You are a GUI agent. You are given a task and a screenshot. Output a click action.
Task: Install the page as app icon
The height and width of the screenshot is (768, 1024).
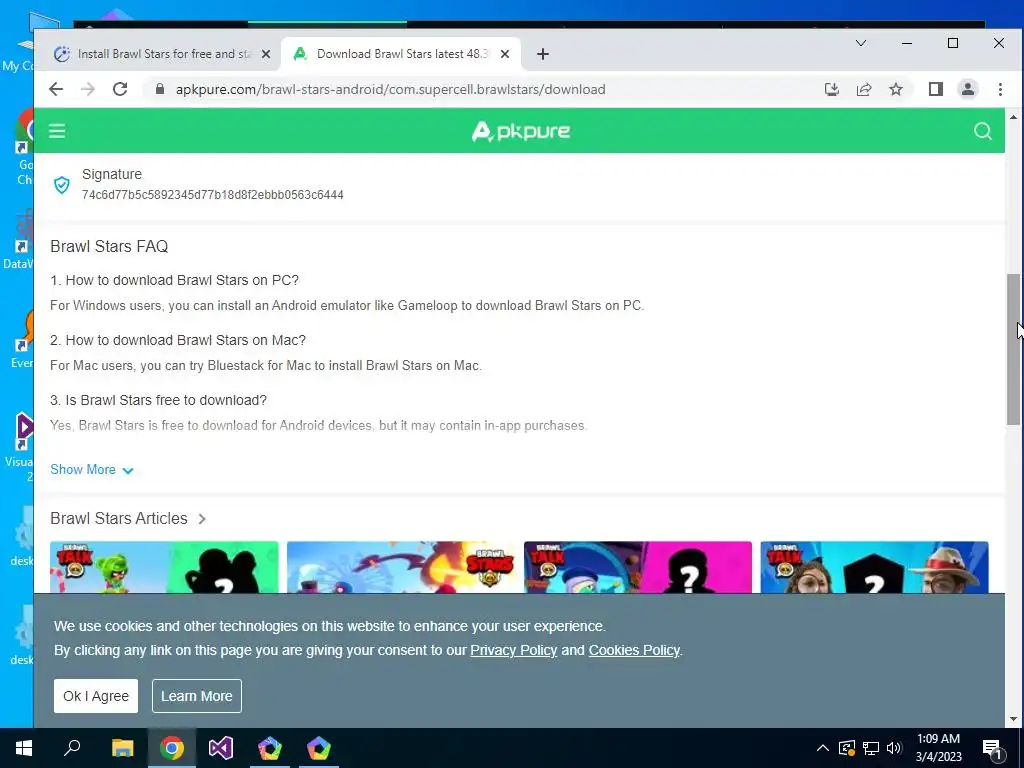pyautogui.click(x=831, y=89)
